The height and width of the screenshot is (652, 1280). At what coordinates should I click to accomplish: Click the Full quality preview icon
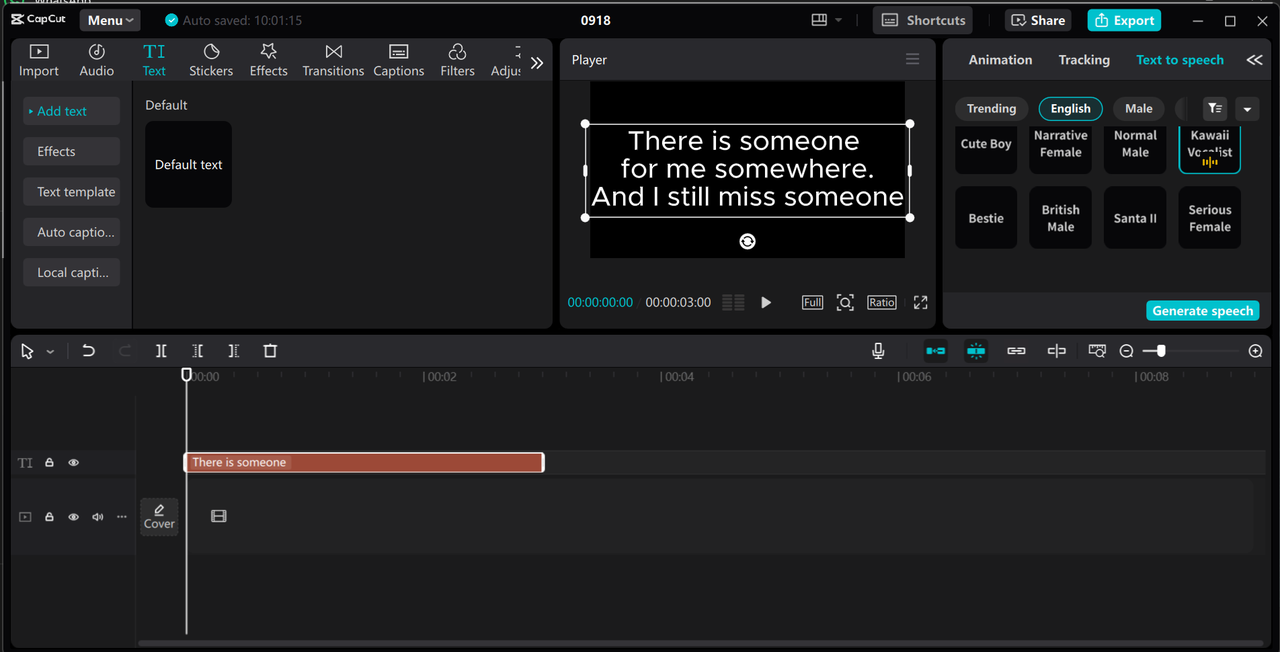tap(812, 302)
